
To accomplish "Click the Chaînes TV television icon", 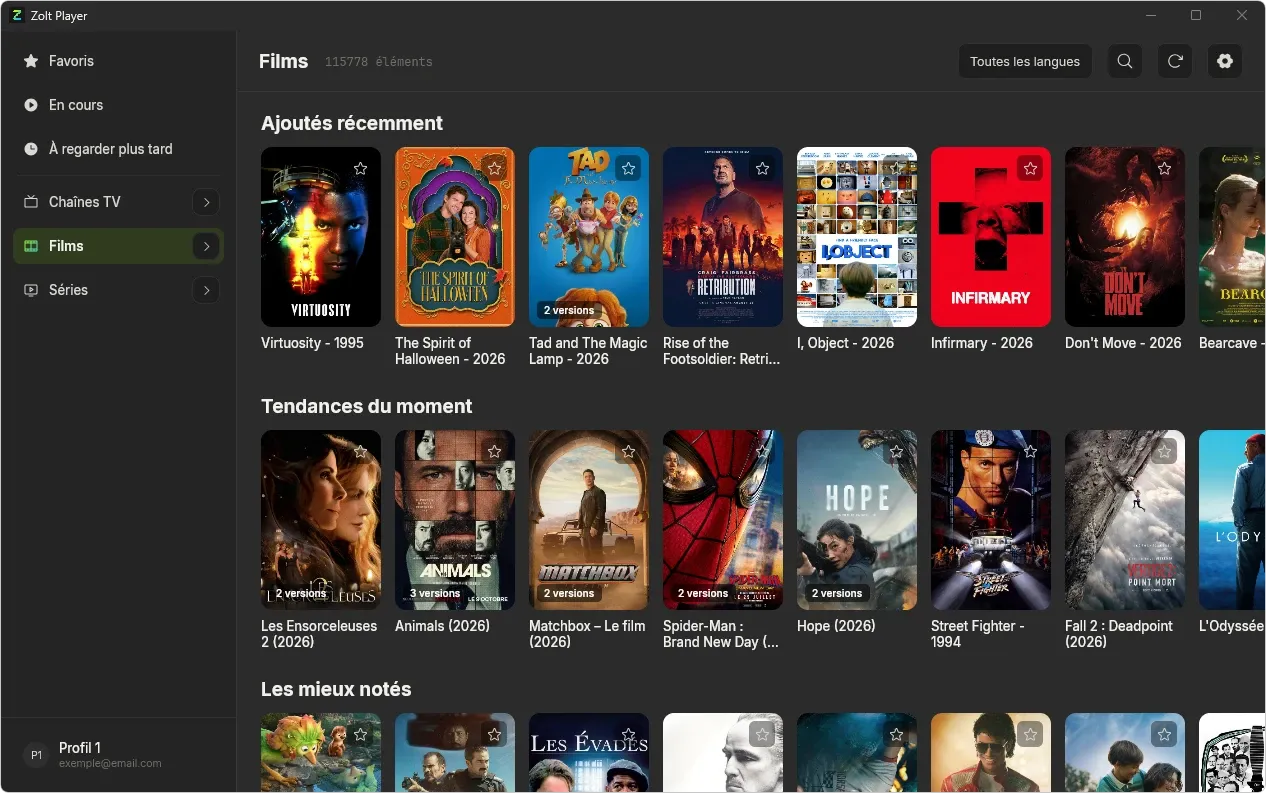I will pos(31,202).
